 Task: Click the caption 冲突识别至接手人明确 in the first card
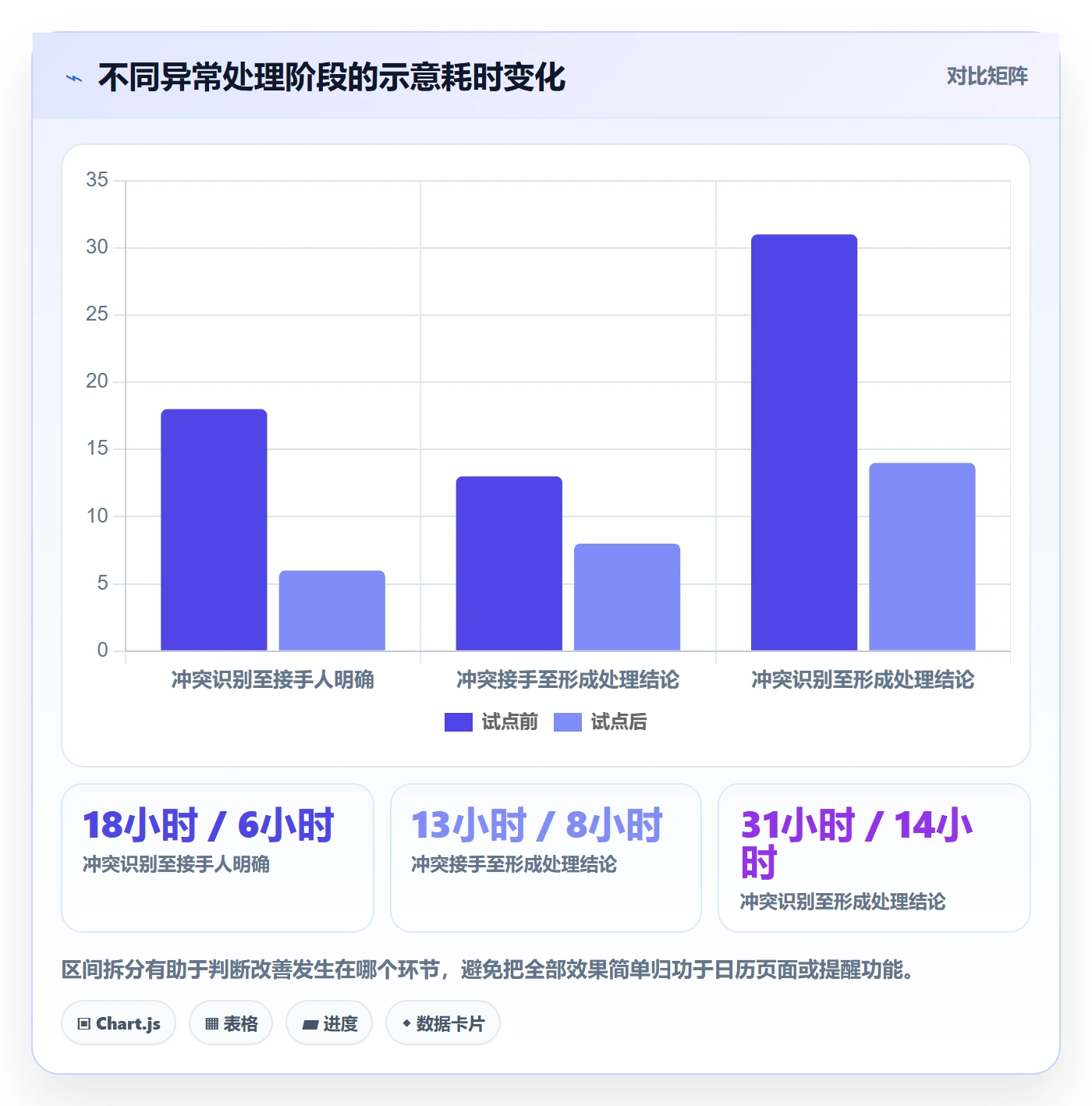(x=176, y=864)
